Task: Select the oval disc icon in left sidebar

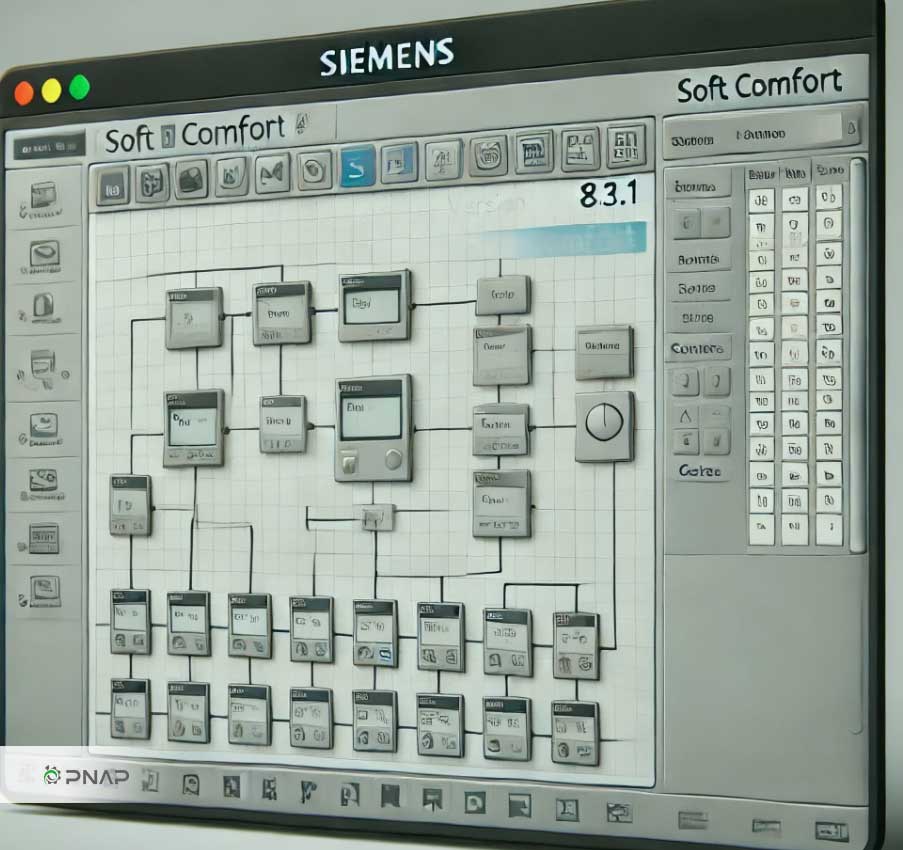Action: [44, 255]
